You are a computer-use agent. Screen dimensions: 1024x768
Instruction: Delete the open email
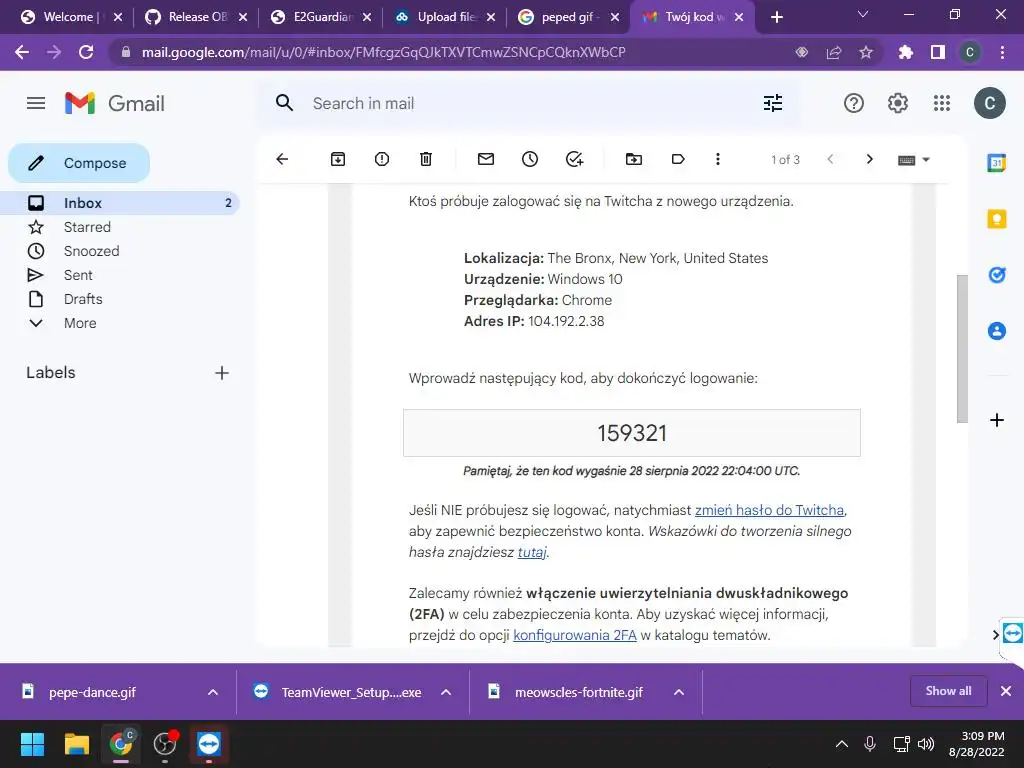point(426,159)
